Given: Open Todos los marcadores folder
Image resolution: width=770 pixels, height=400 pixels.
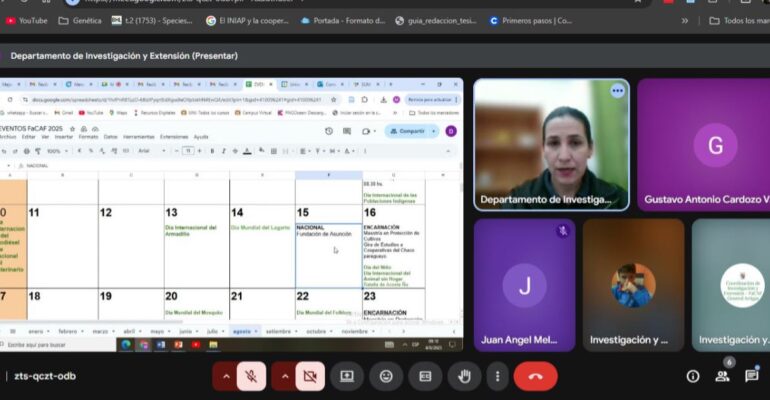Looking at the screenshot, I should 739,21.
